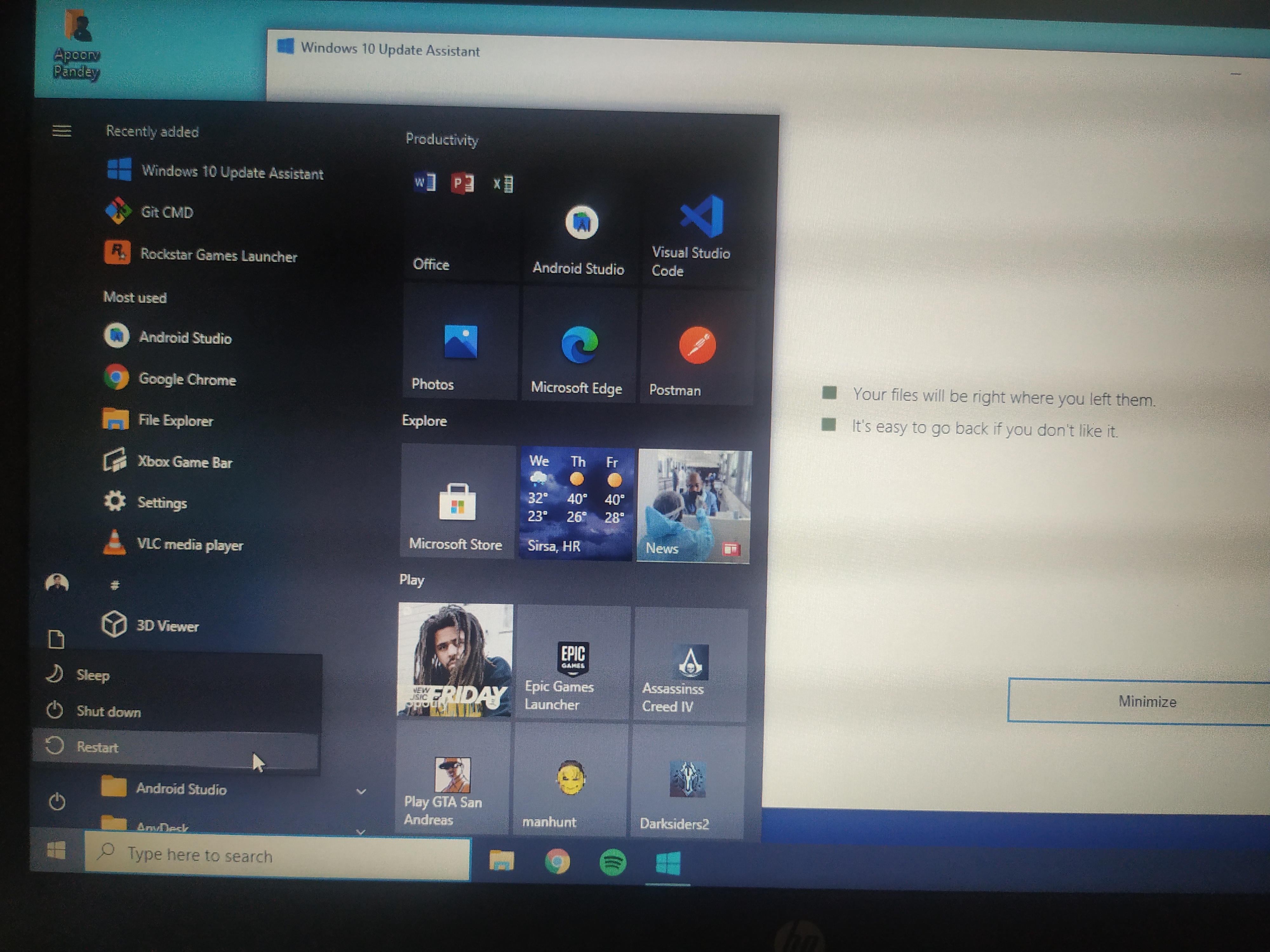The height and width of the screenshot is (952, 1270).
Task: Click the power icon in Start sidebar
Action: click(57, 802)
